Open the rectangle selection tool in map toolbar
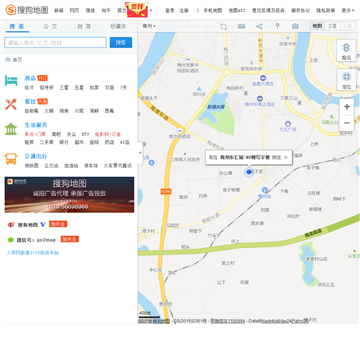Screen dimensions: 360x360 coord(223,26)
